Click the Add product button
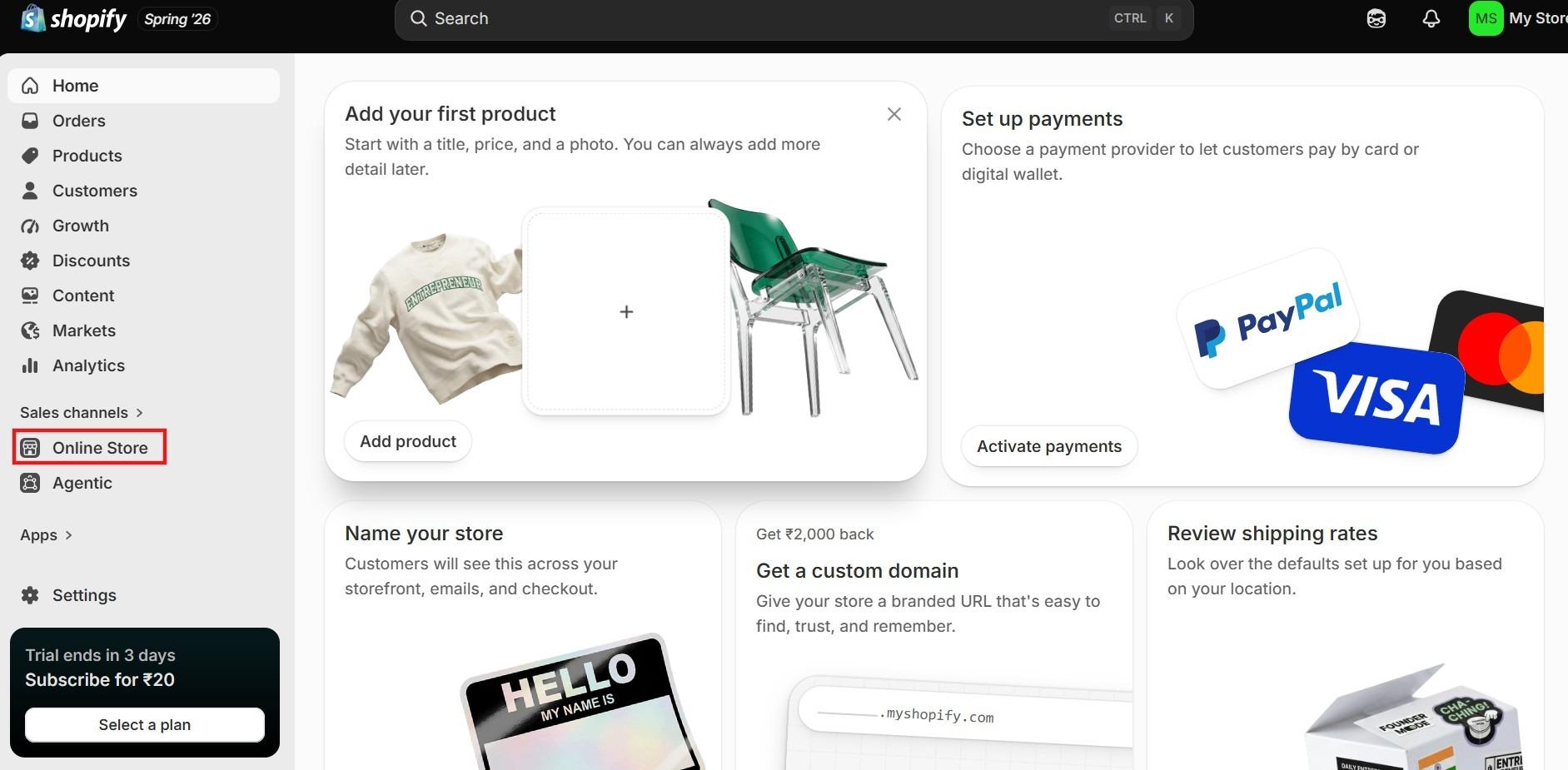Image resolution: width=1568 pixels, height=770 pixels. (x=408, y=441)
